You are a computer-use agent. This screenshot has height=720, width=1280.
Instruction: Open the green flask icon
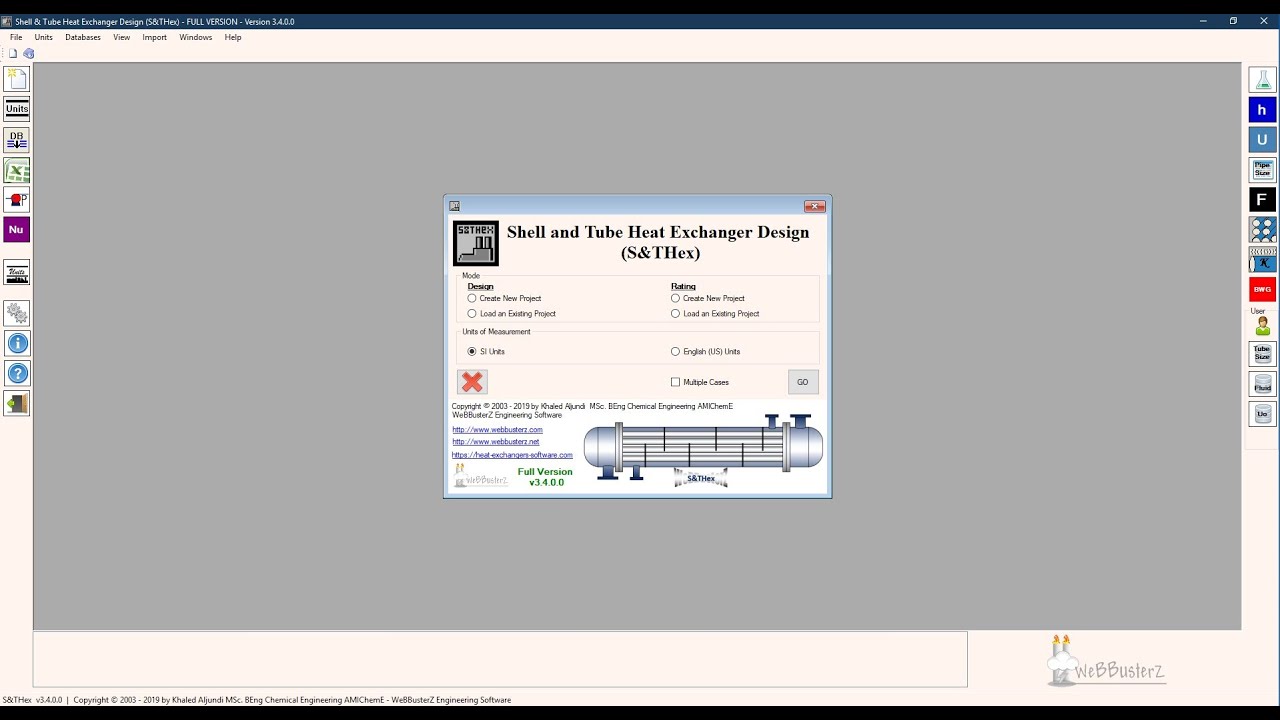tap(1262, 79)
